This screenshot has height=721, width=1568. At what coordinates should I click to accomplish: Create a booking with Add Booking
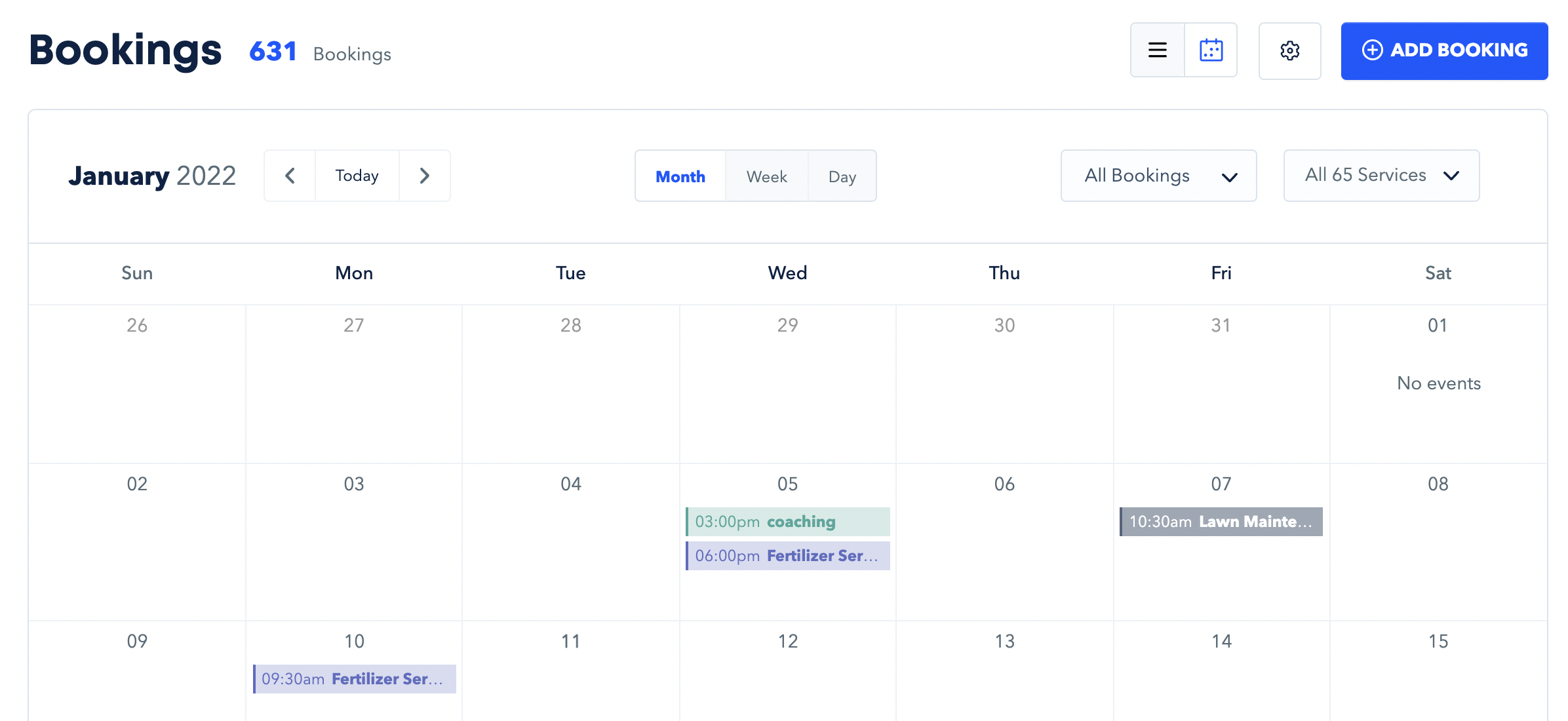[x=1443, y=50]
